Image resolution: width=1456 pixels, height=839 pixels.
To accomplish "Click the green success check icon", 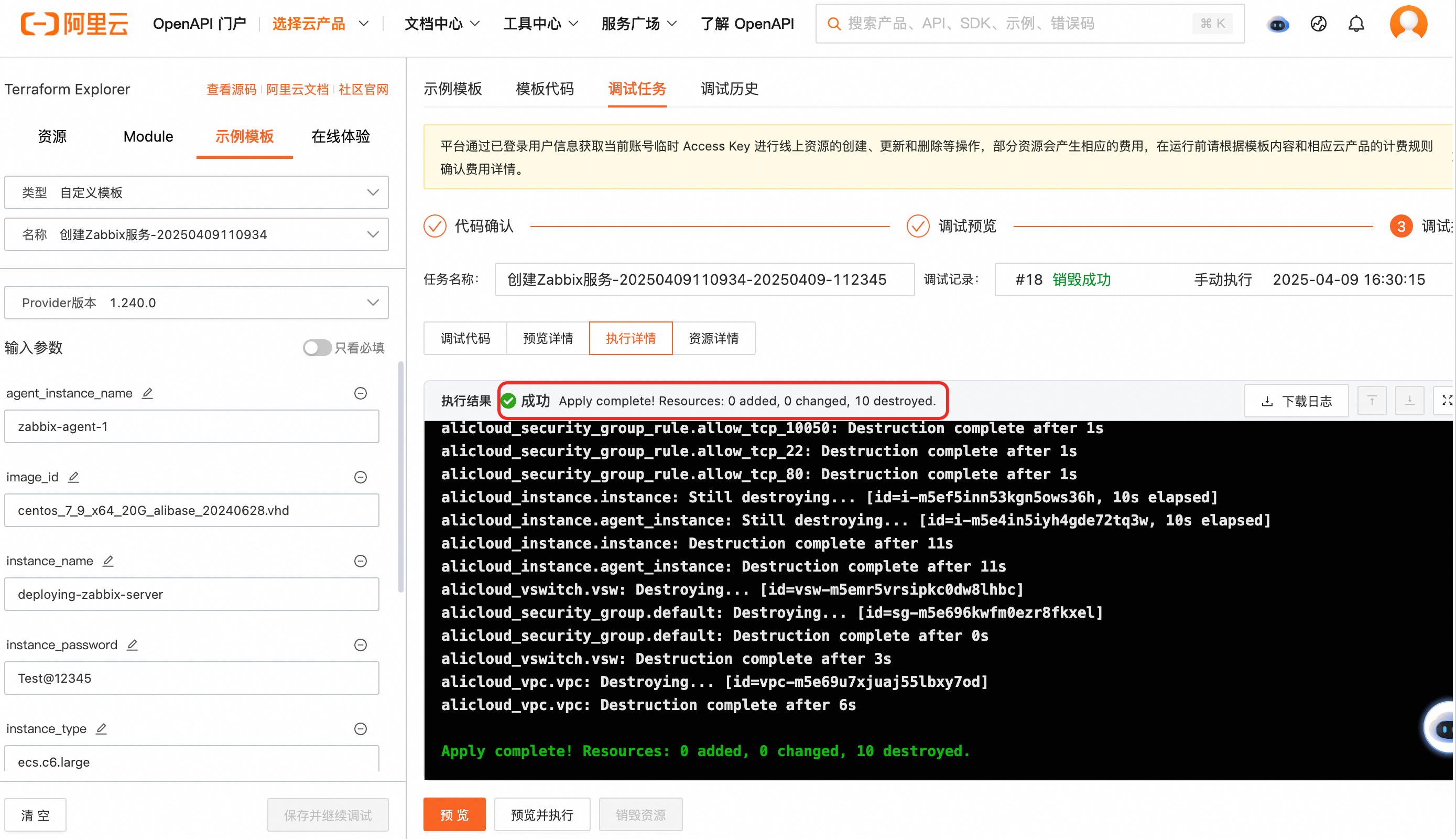I will click(508, 401).
